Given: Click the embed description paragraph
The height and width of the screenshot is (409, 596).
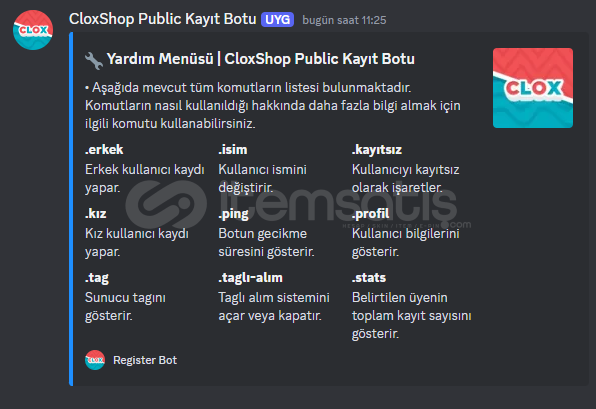Looking at the screenshot, I should tap(273, 106).
